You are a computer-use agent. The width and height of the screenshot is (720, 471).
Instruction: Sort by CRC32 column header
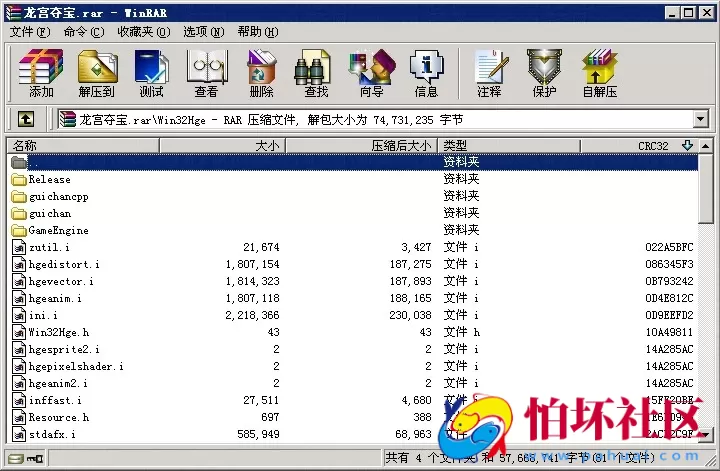(639, 146)
